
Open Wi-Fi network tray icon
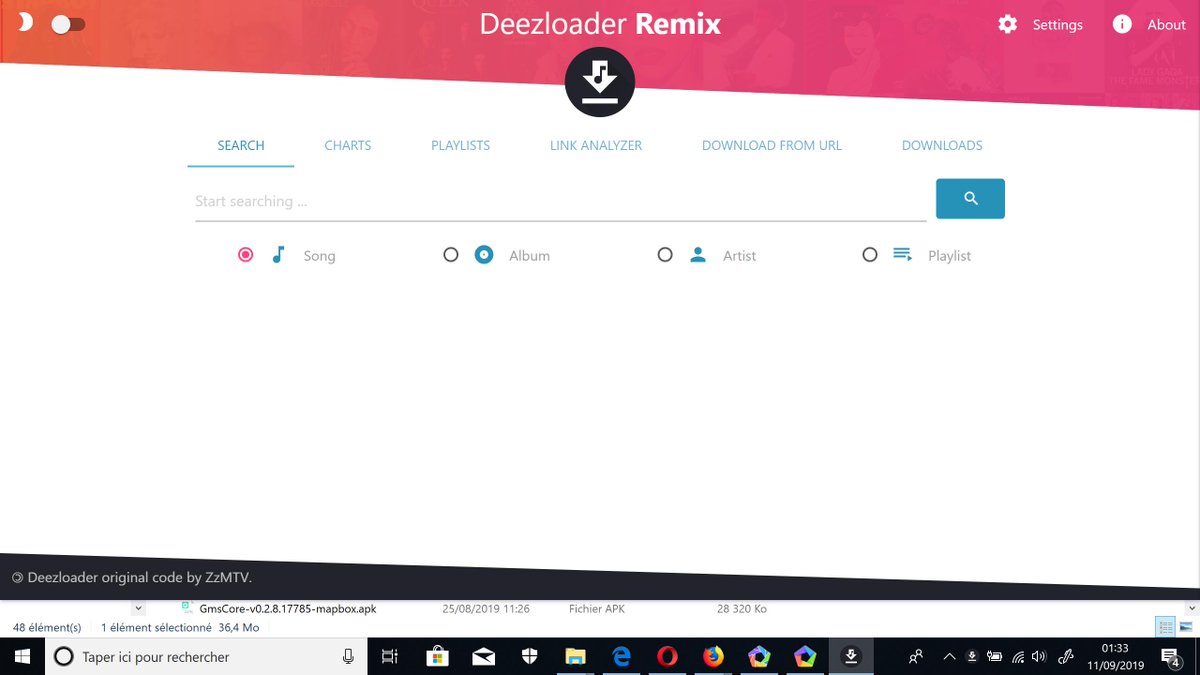coord(1017,657)
